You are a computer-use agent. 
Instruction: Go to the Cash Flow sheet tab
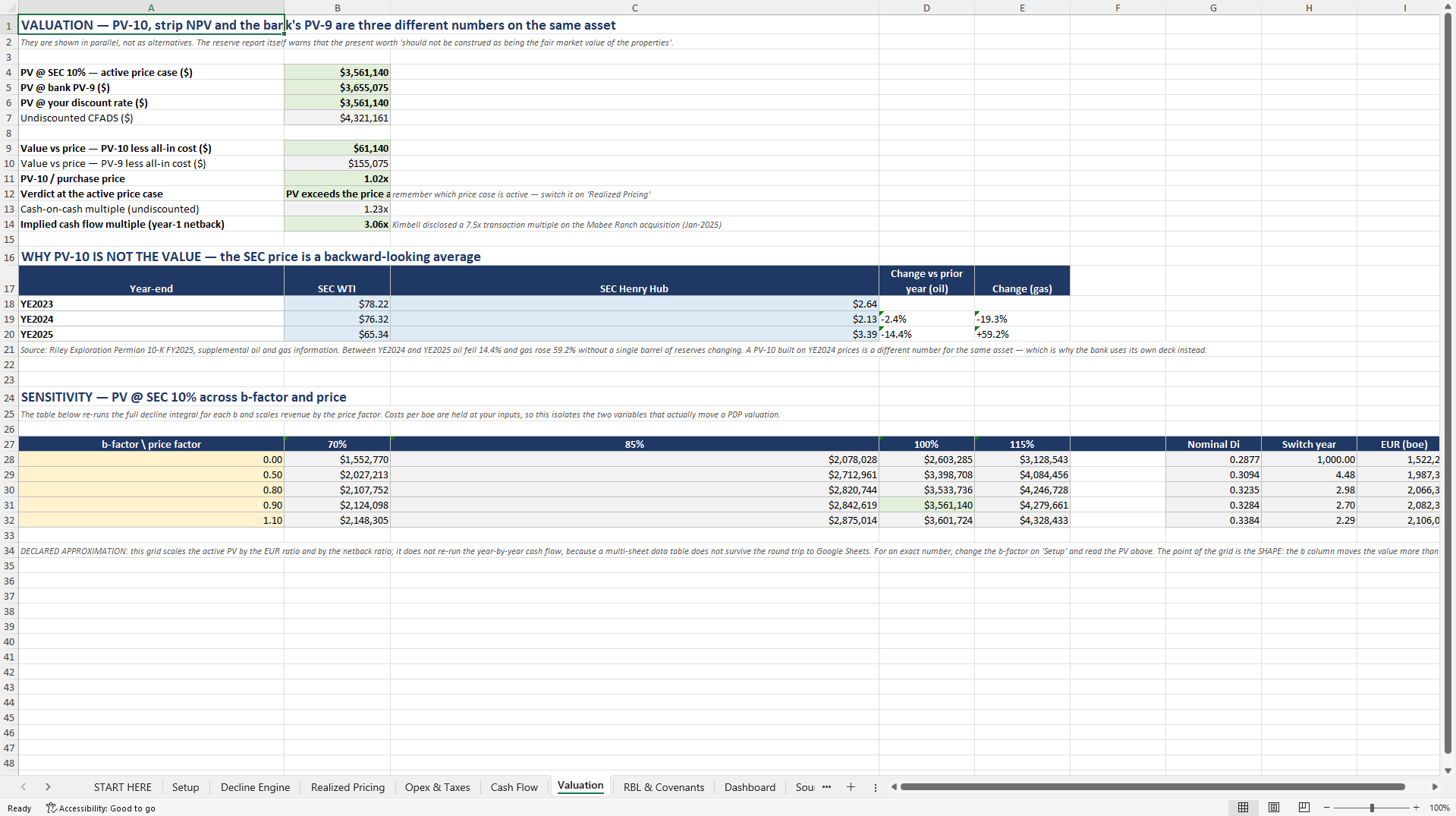pos(514,787)
